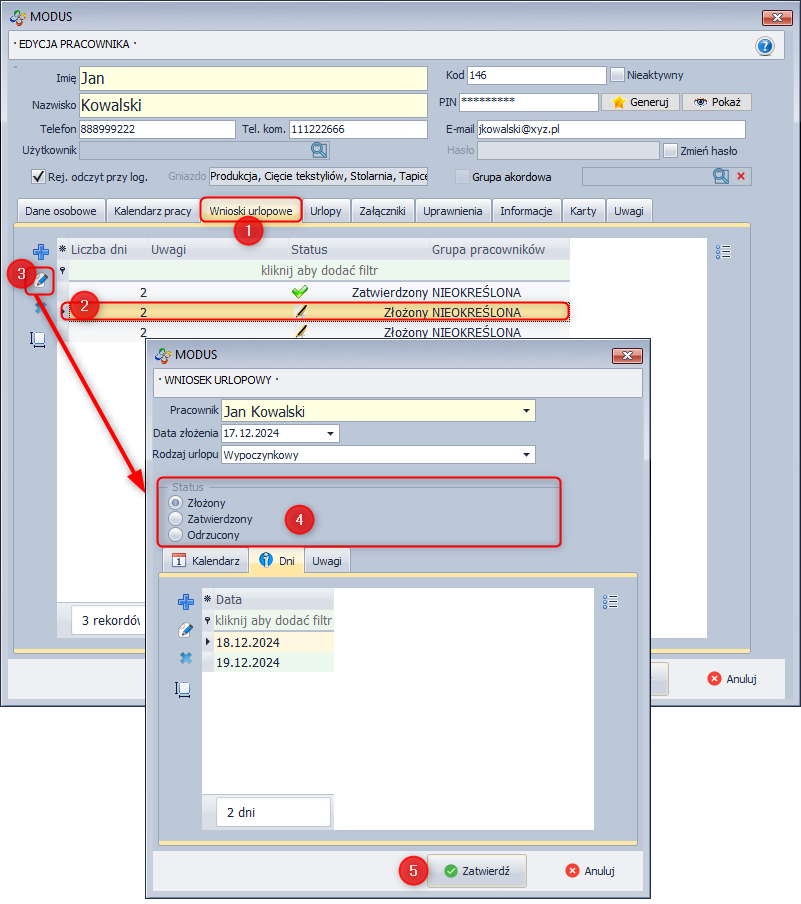Click the add plus icon in Wnioski urlopowe
This screenshot has height=904, width=801.
pyautogui.click(x=41, y=252)
